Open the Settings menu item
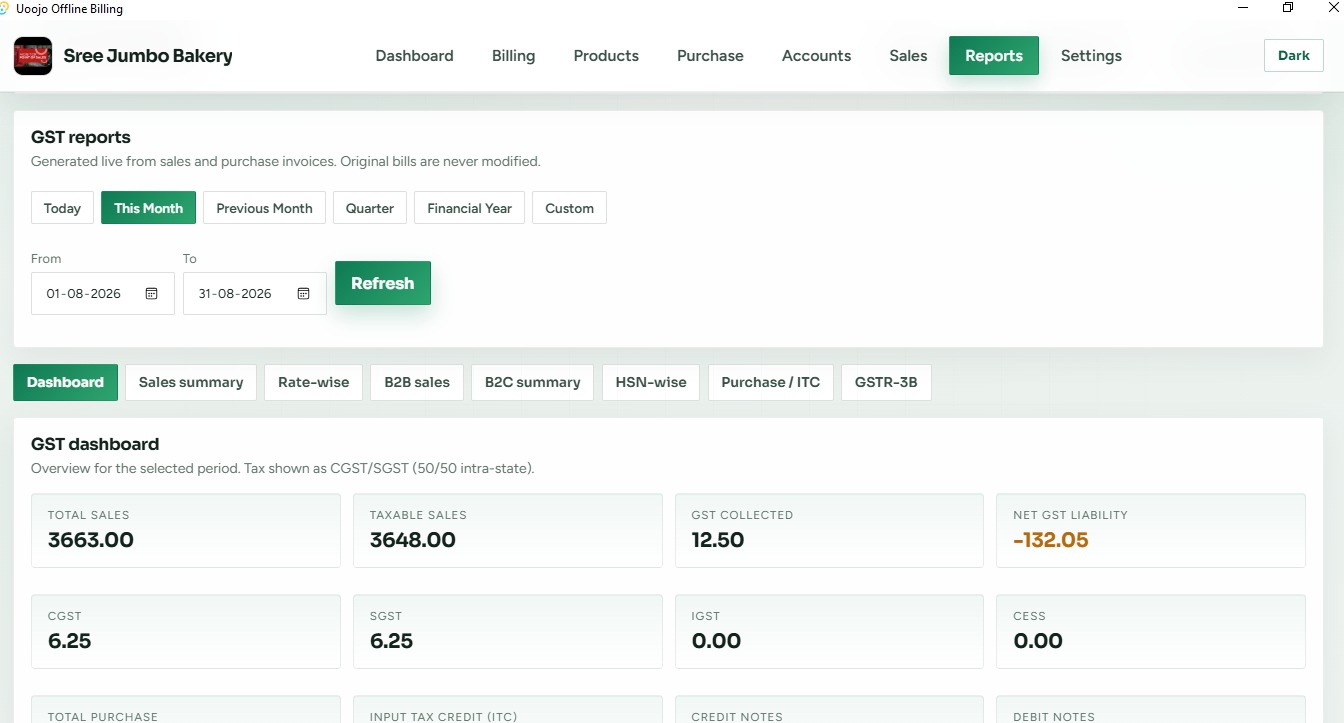The height and width of the screenshot is (723, 1344). tap(1091, 56)
